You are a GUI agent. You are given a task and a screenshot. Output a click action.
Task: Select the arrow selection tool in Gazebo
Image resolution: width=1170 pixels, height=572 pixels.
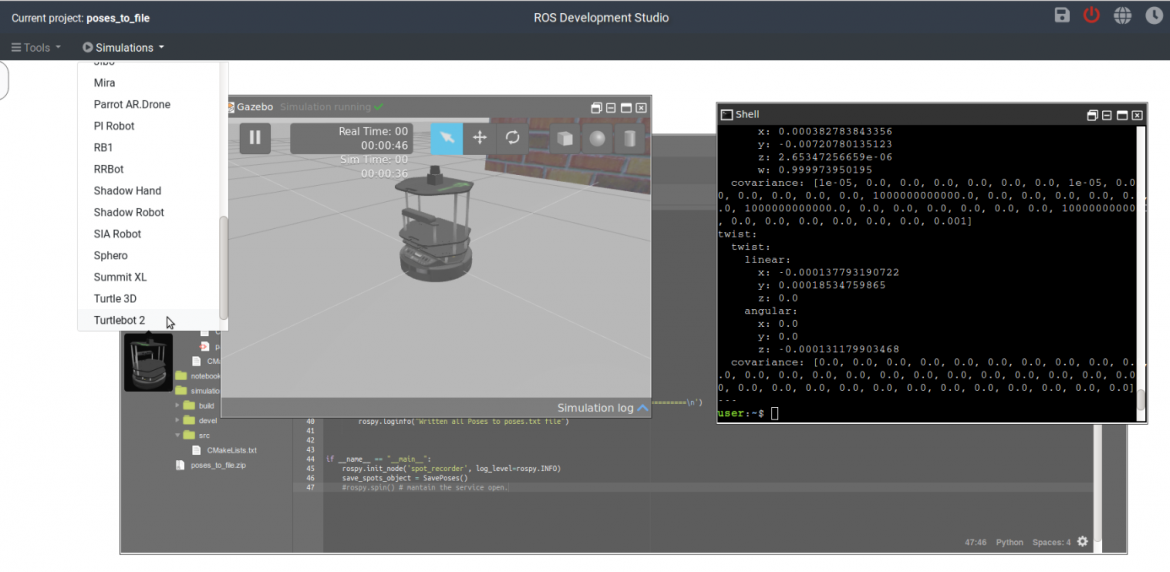(447, 138)
